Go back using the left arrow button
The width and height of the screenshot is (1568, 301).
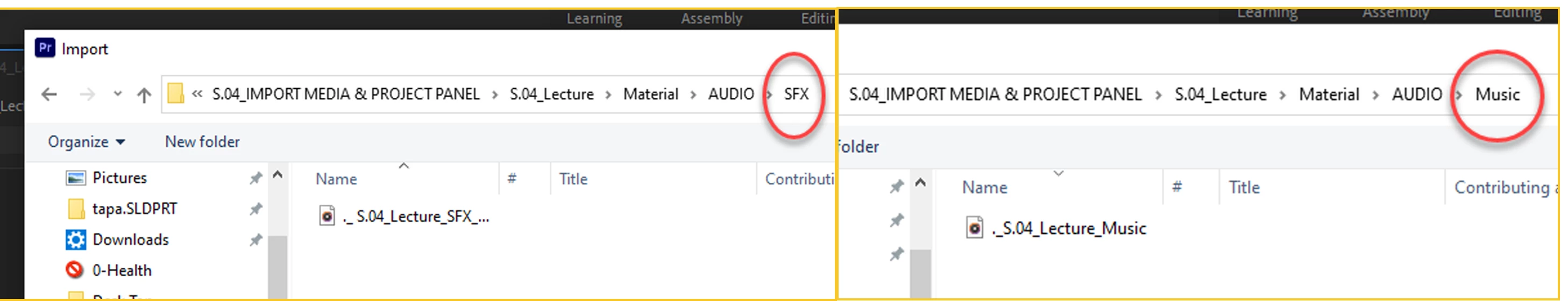[x=49, y=94]
